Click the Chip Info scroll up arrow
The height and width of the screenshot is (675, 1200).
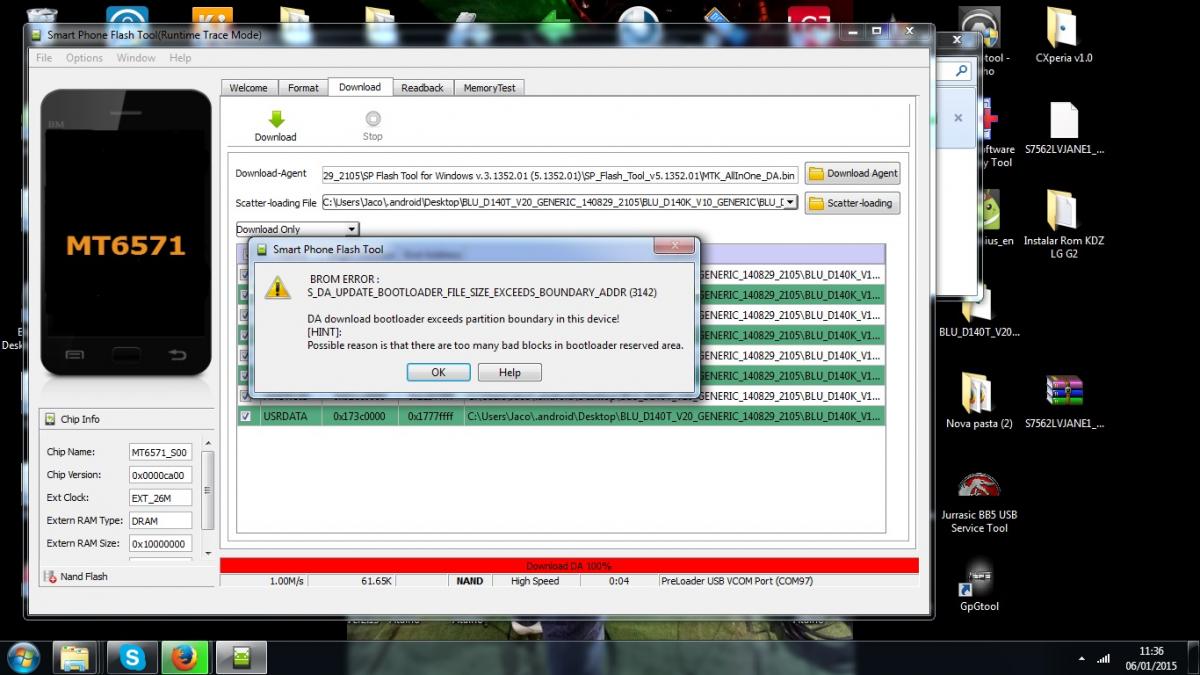[x=208, y=443]
